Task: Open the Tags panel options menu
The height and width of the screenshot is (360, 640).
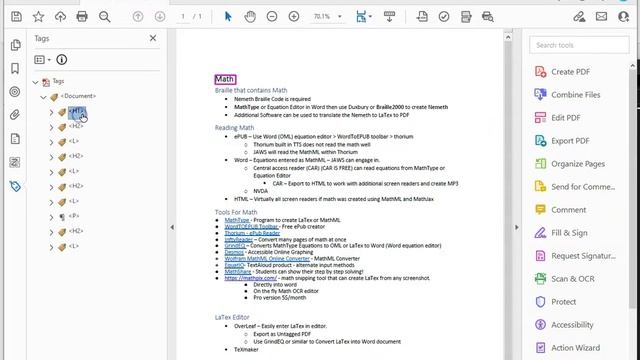Action: (42, 60)
